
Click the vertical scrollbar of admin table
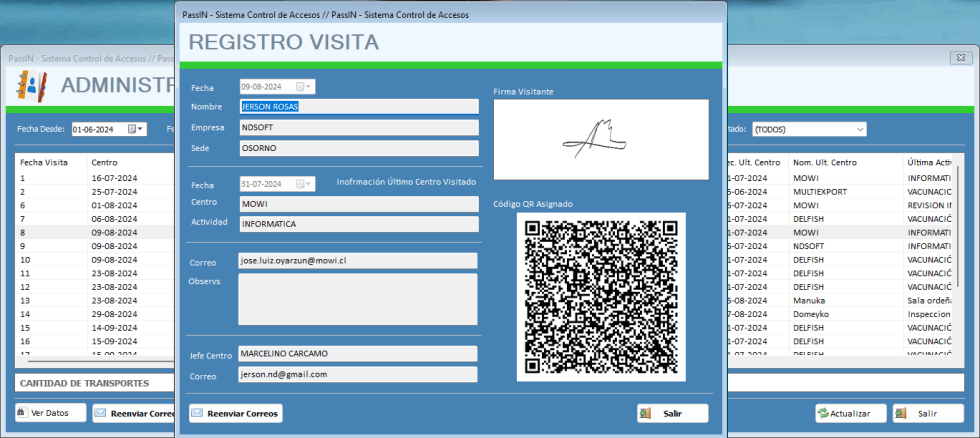click(x=958, y=225)
